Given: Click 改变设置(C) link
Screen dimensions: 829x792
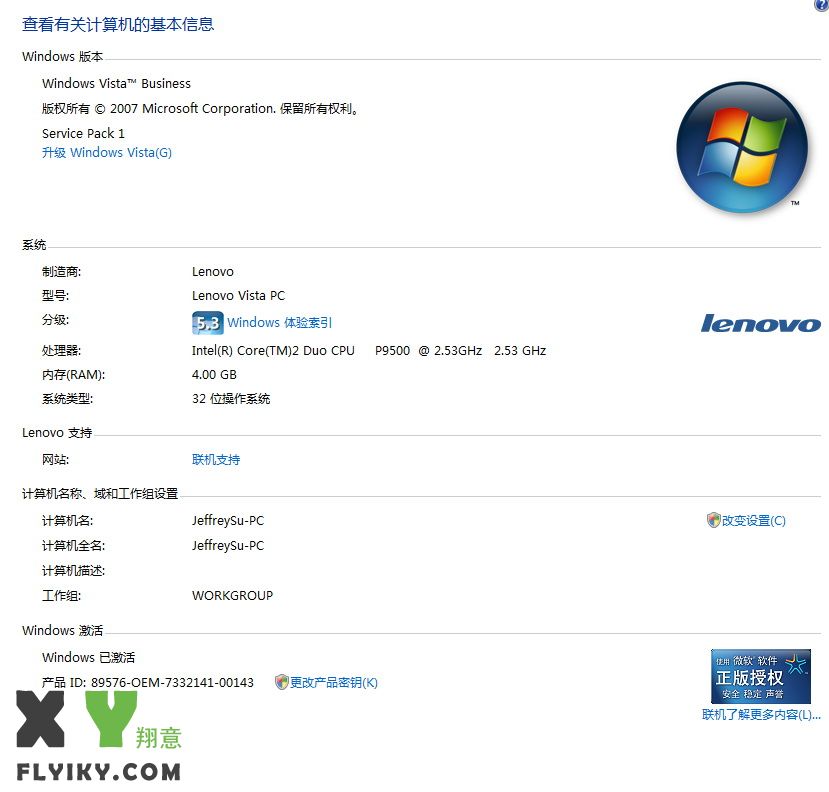Looking at the screenshot, I should click(x=754, y=521).
